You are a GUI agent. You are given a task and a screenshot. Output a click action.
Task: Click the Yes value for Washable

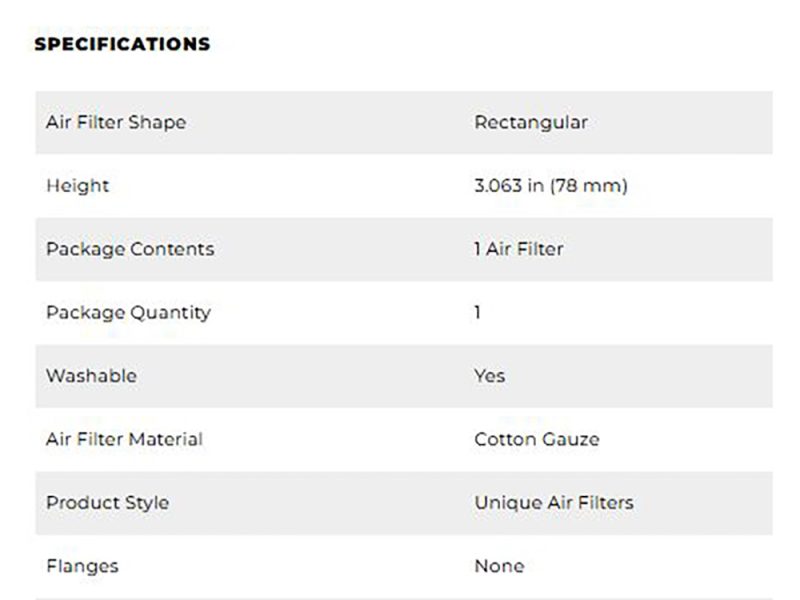coord(490,376)
